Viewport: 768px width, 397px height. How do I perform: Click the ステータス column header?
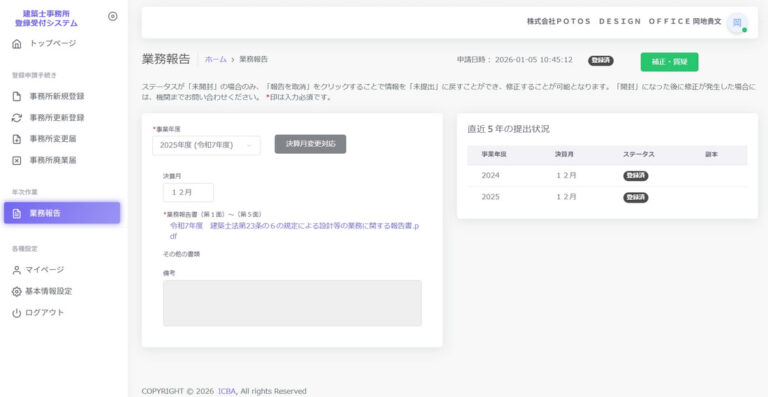click(639, 154)
